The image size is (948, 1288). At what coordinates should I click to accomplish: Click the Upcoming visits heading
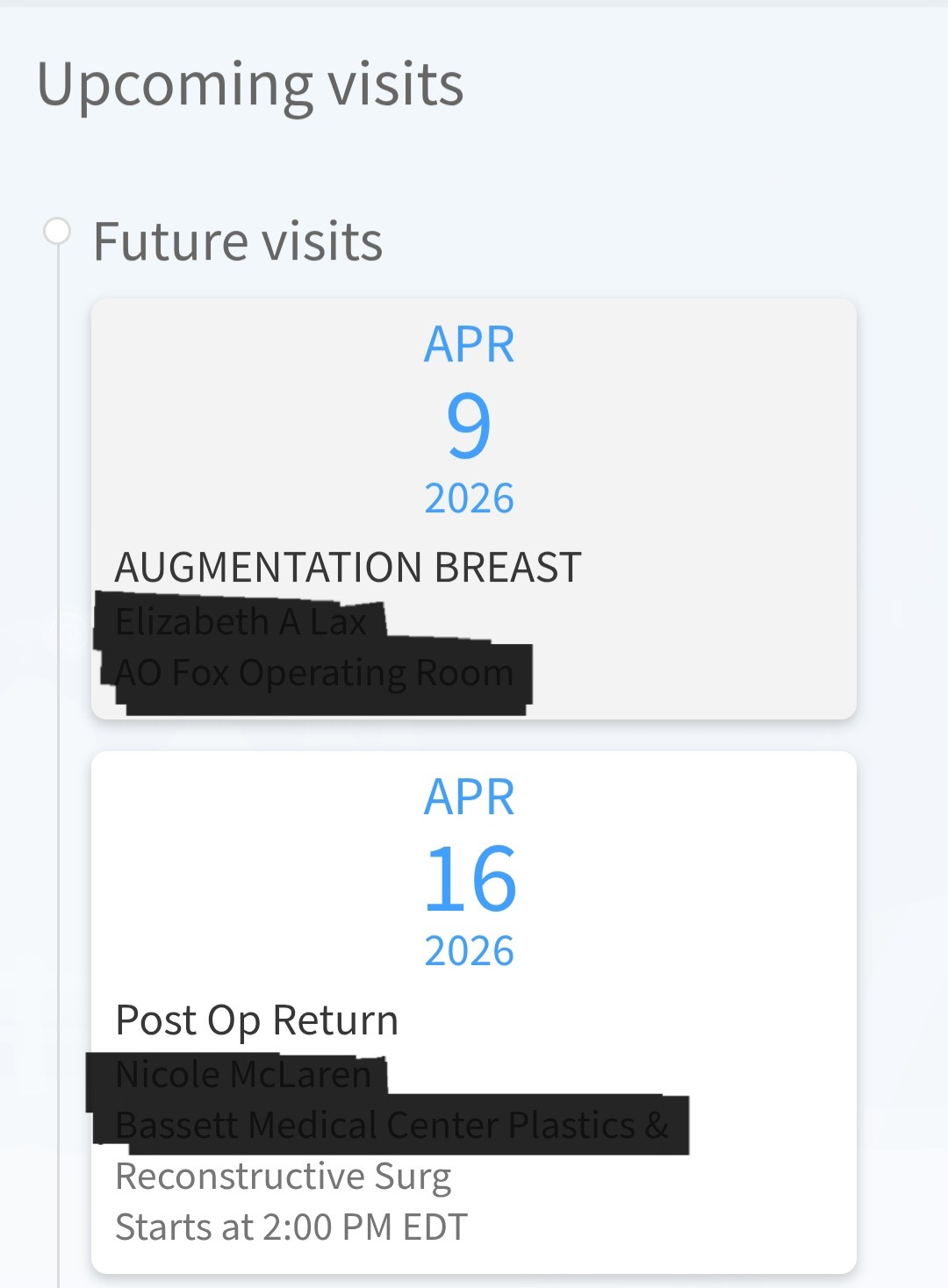tap(250, 85)
